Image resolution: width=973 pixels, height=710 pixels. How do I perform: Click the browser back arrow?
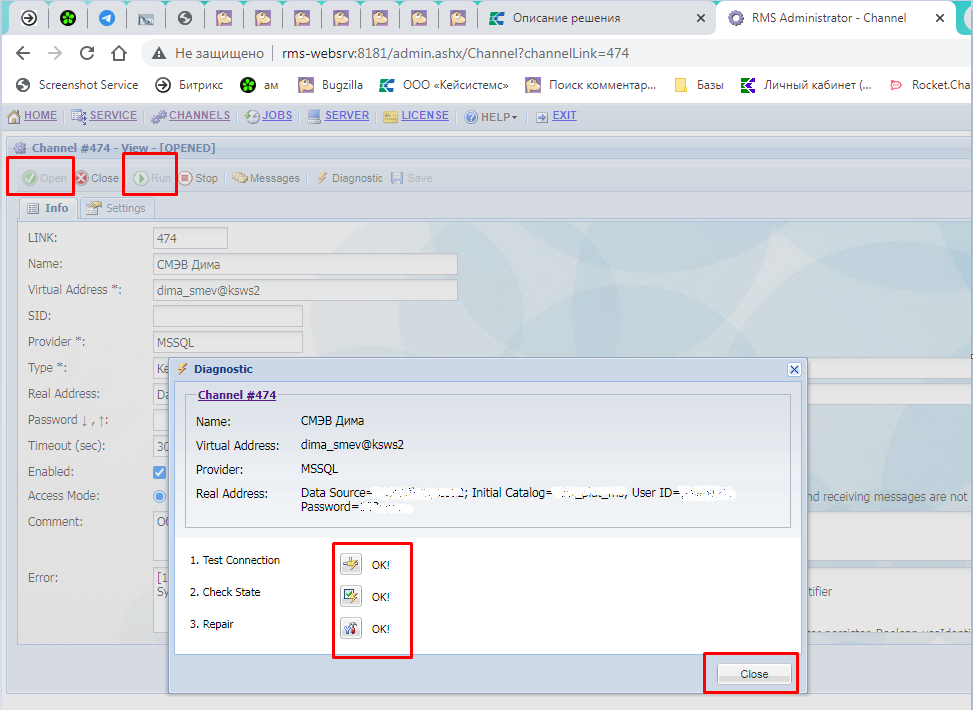[23, 53]
